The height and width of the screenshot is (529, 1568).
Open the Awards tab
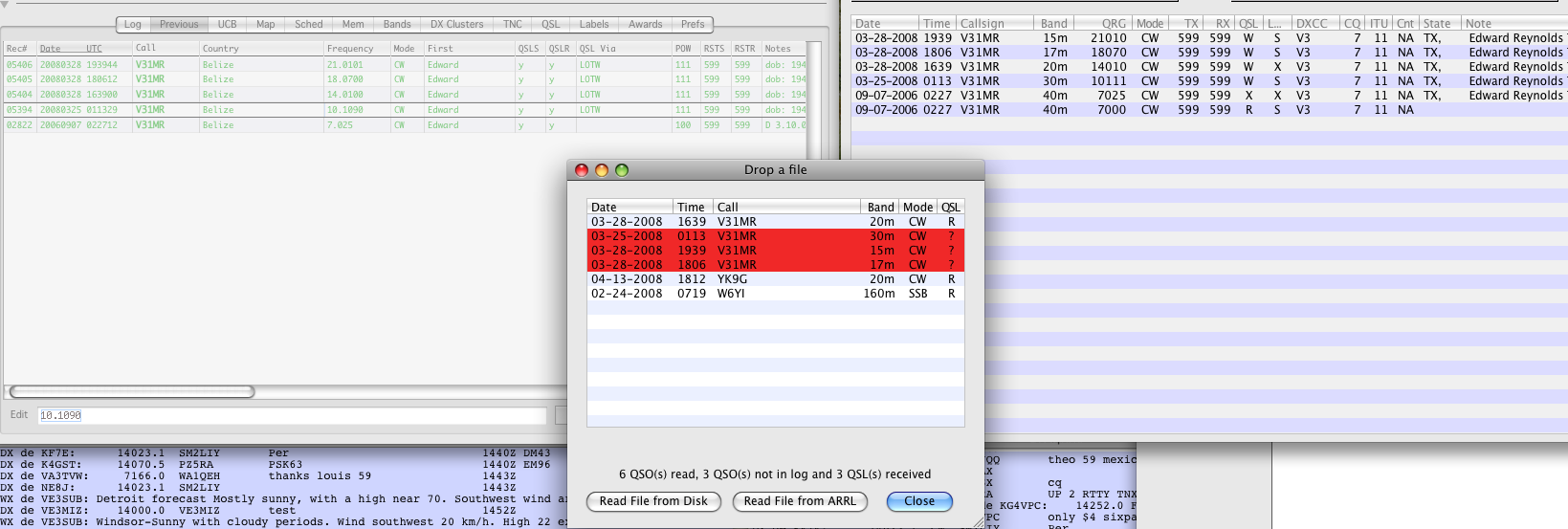645,24
